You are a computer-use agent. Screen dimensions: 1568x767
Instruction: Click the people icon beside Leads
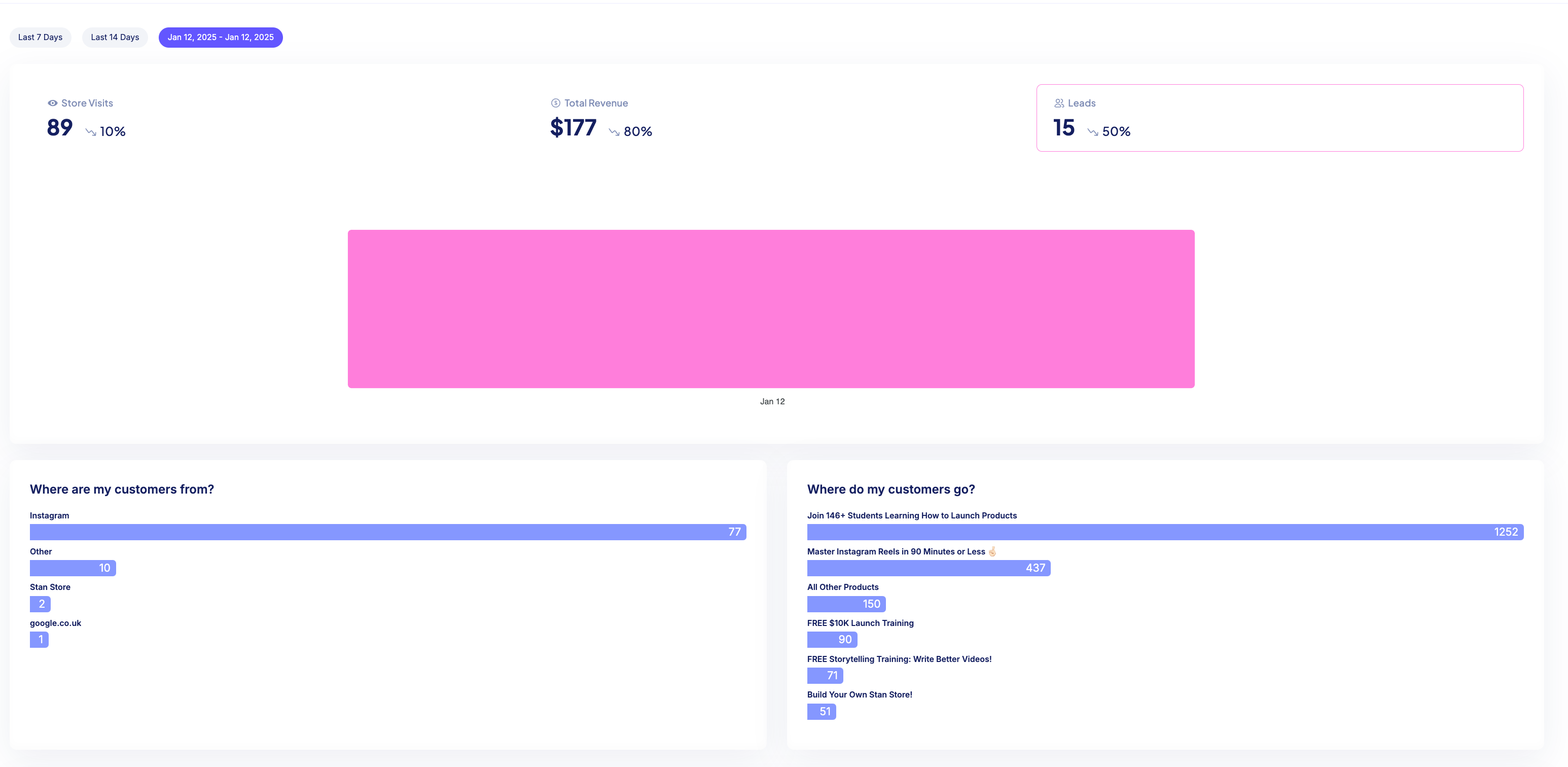pos(1059,103)
